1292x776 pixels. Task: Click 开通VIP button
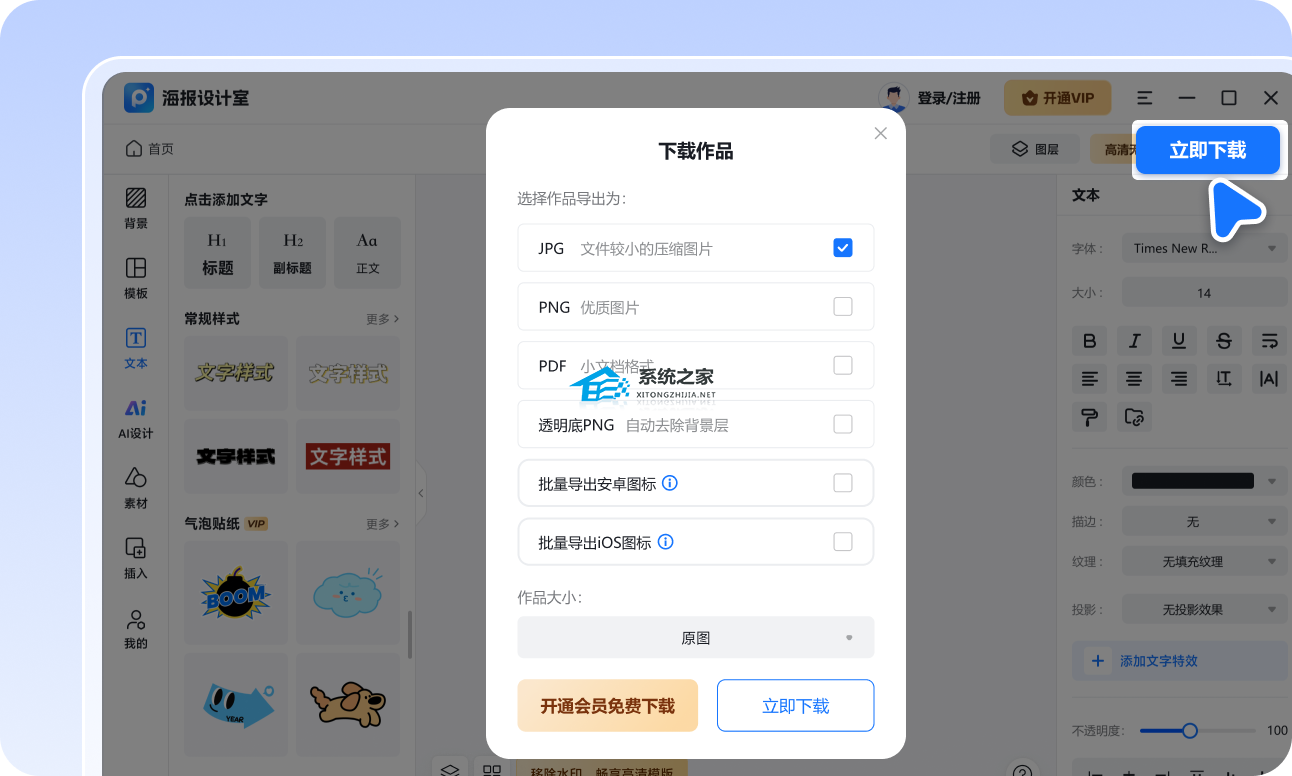pyautogui.click(x=1058, y=98)
